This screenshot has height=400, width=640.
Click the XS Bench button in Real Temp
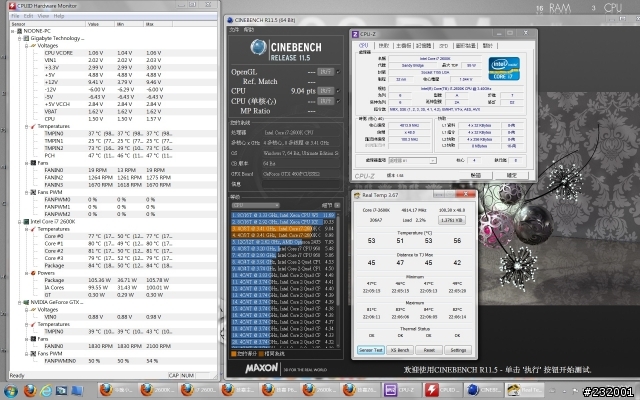pos(400,350)
